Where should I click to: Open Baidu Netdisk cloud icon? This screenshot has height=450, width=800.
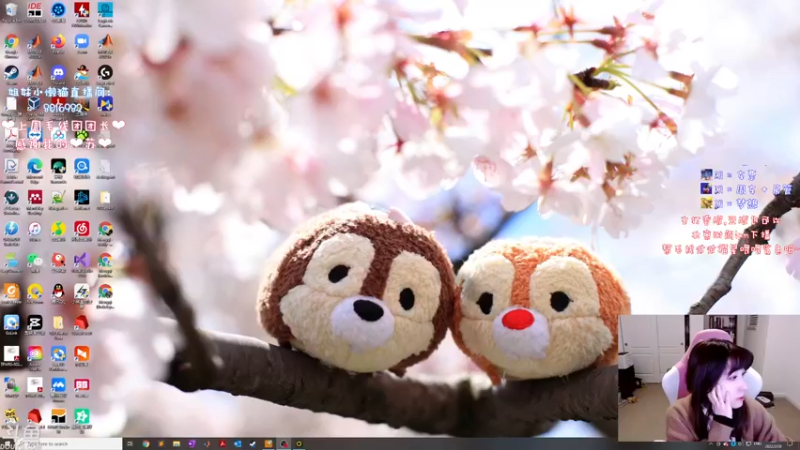point(58,135)
